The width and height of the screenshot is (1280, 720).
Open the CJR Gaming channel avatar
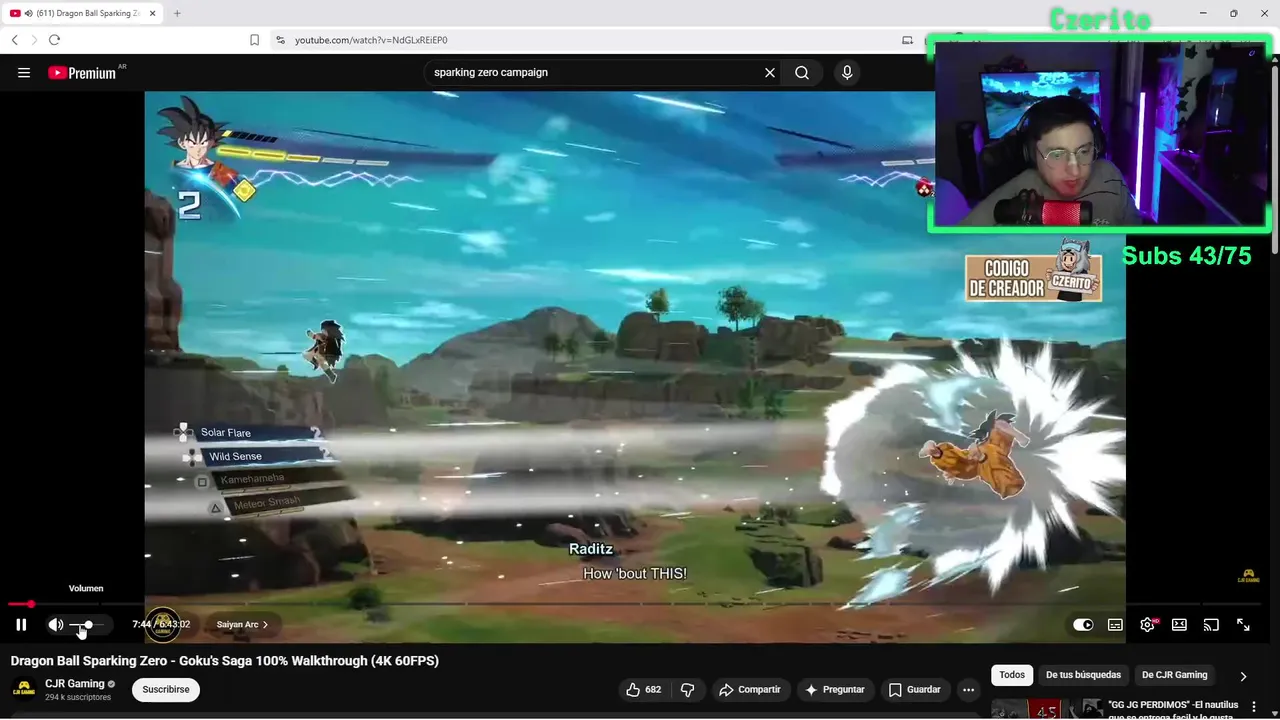pyautogui.click(x=24, y=689)
